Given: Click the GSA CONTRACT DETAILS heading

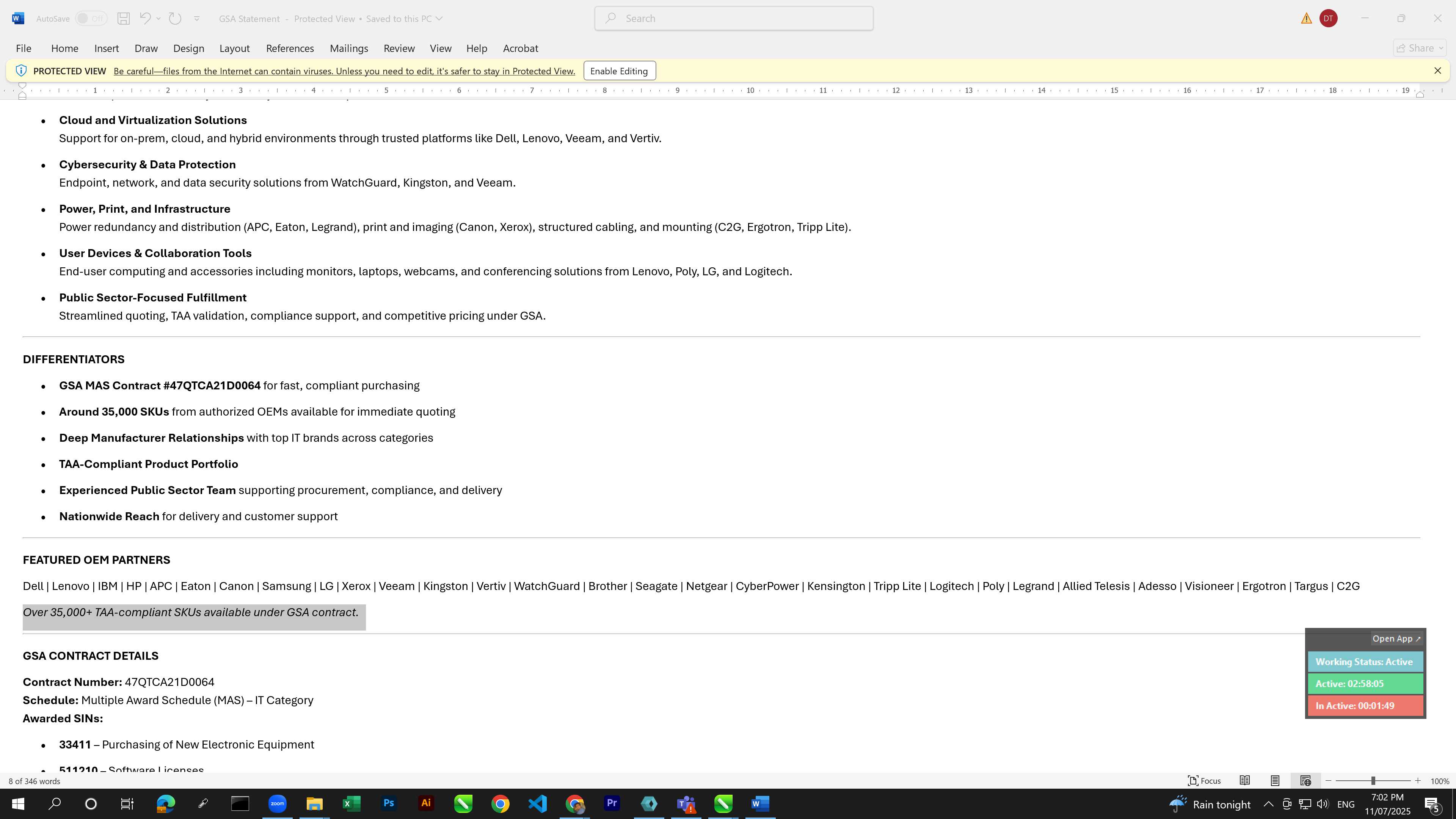Looking at the screenshot, I should coord(91,656).
